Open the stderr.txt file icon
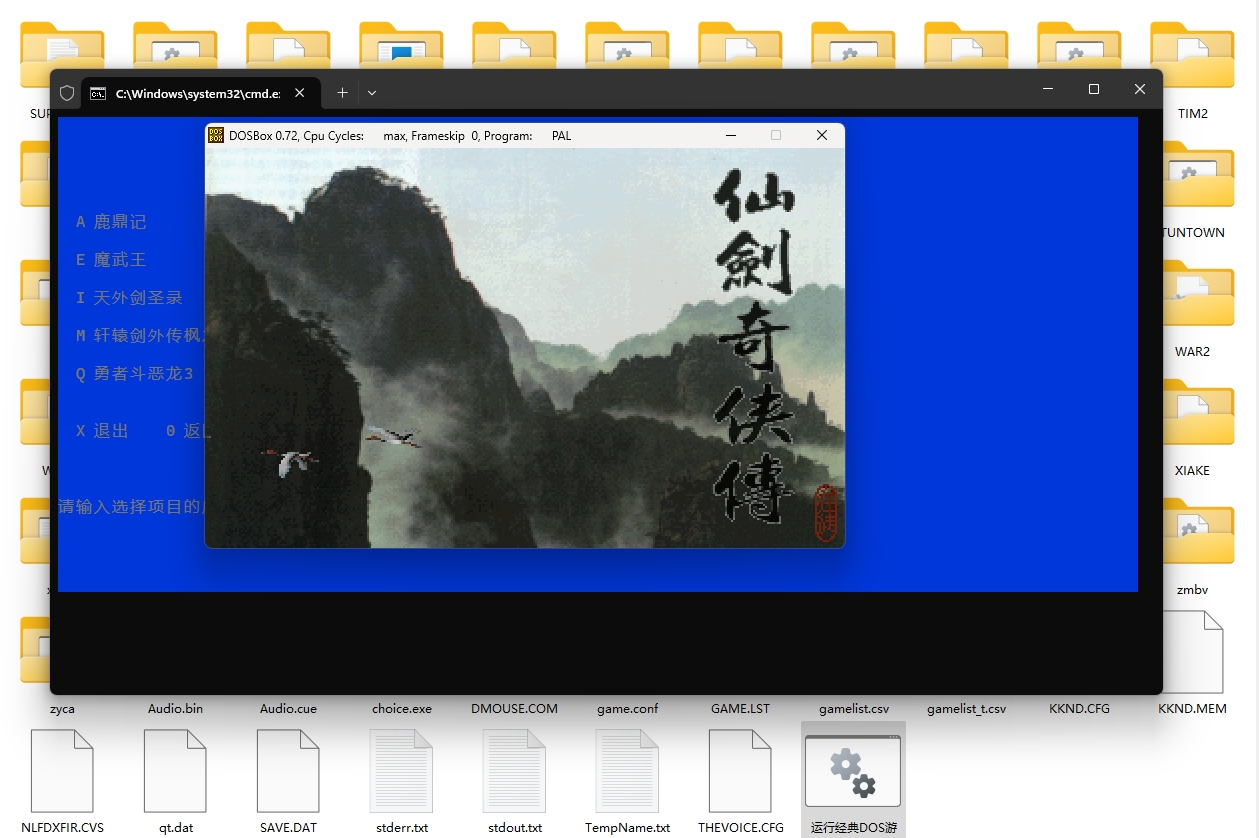The width and height of the screenshot is (1259, 838). [402, 770]
